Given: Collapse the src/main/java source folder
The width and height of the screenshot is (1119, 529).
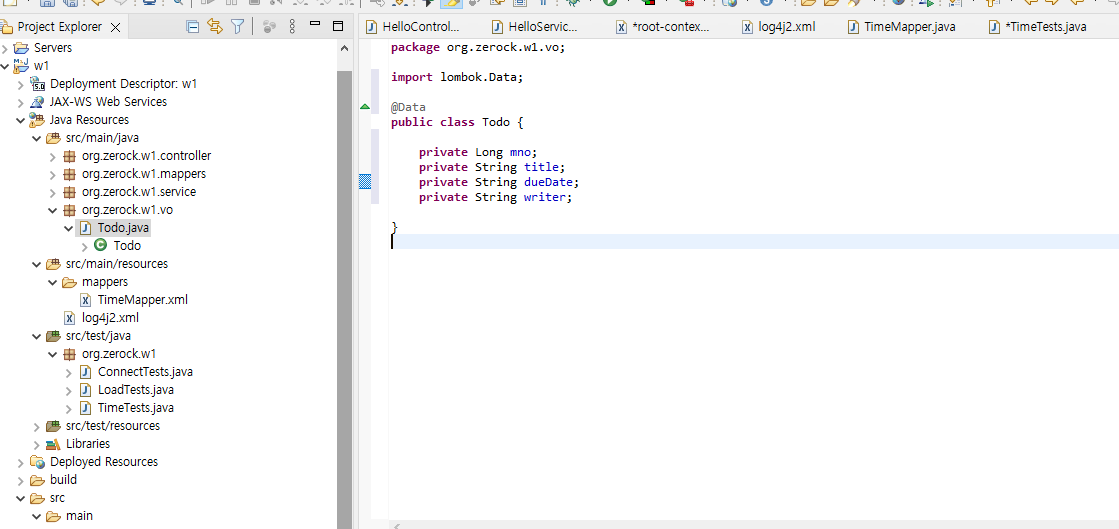Looking at the screenshot, I should (36, 138).
